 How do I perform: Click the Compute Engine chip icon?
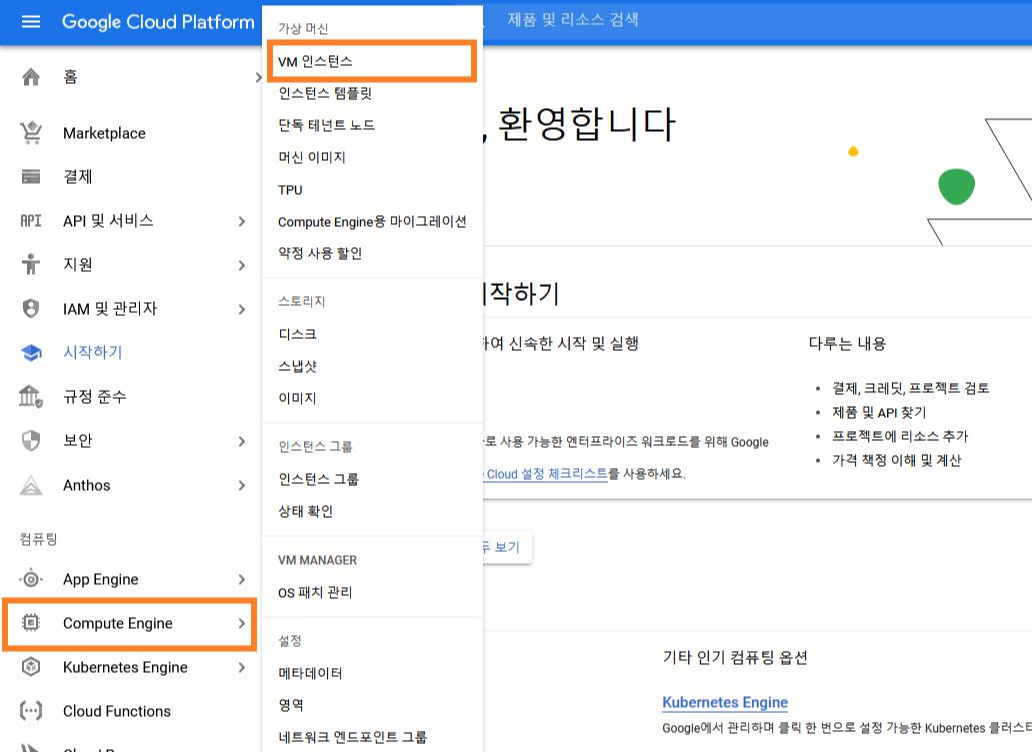(x=31, y=622)
